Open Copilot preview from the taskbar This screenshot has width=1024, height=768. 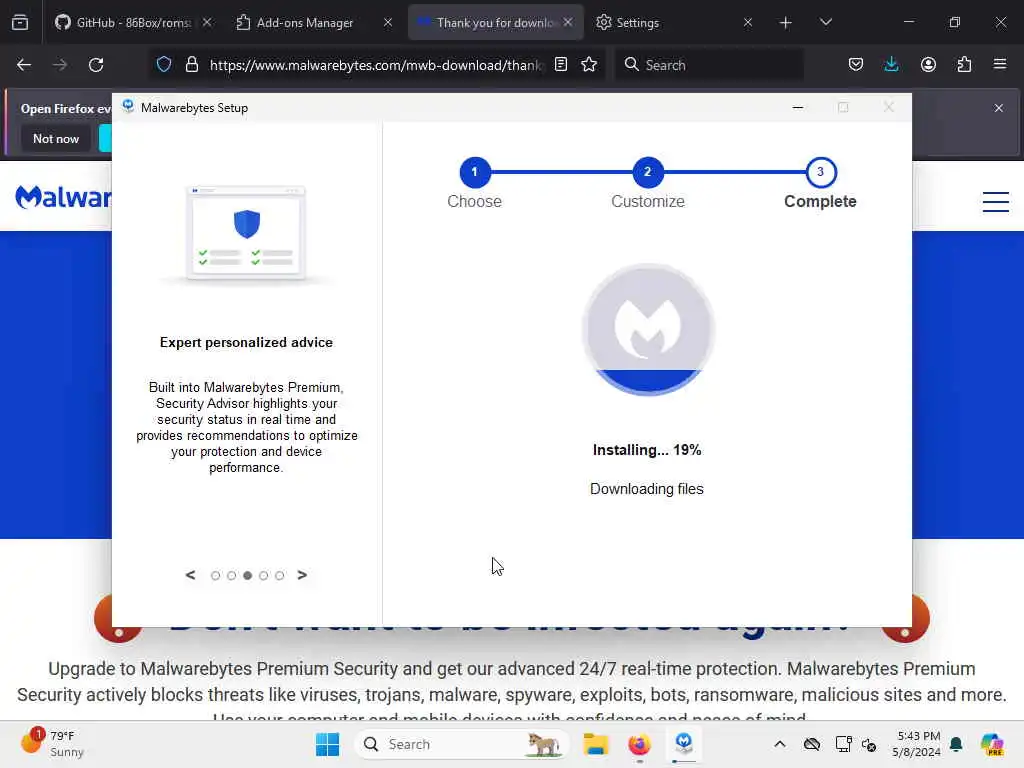tap(992, 744)
